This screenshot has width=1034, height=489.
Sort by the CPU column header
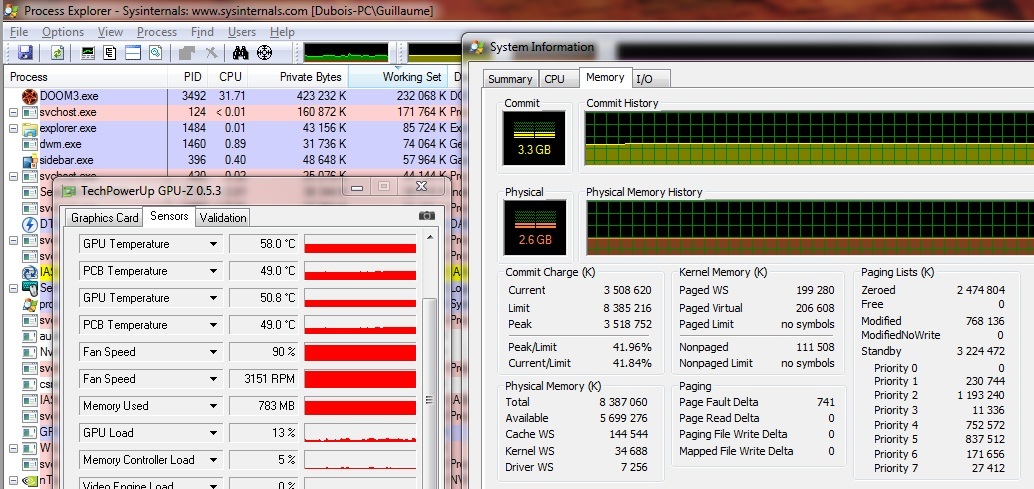click(230, 77)
